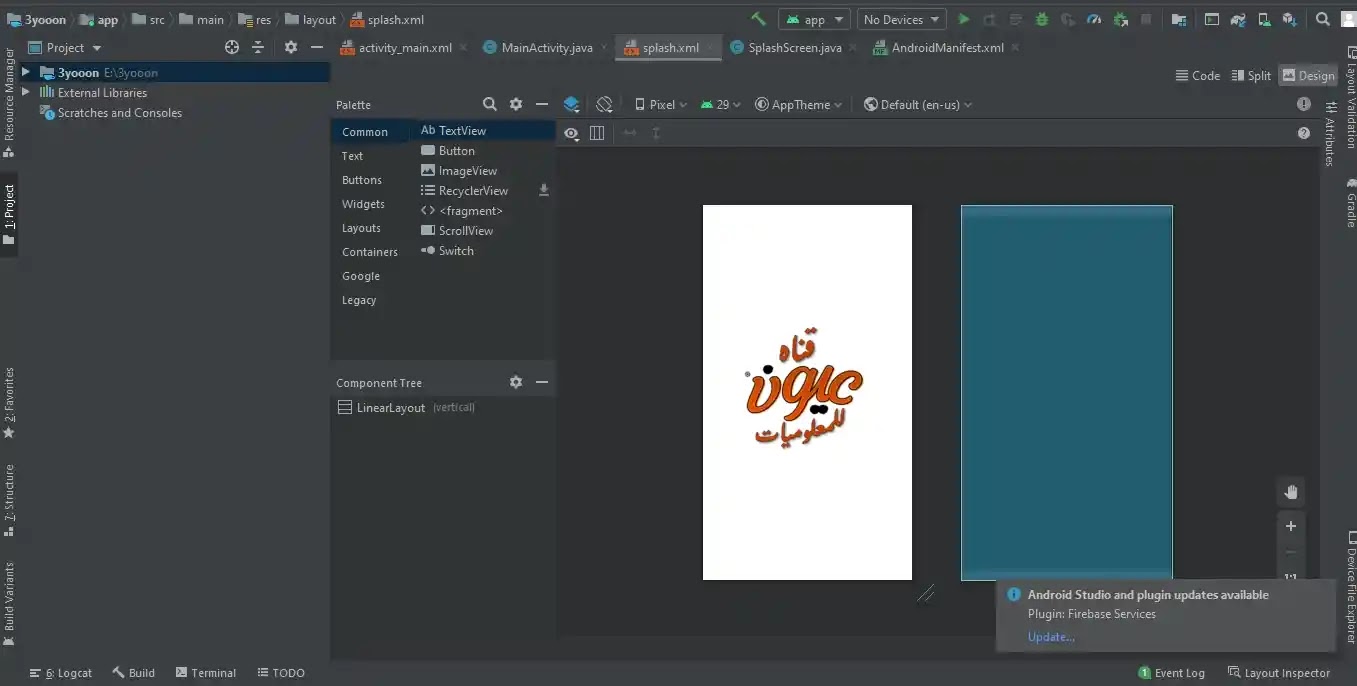Screen dimensions: 1357x686
Task: Click Select Opened File target icon
Action: pyautogui.click(x=232, y=47)
